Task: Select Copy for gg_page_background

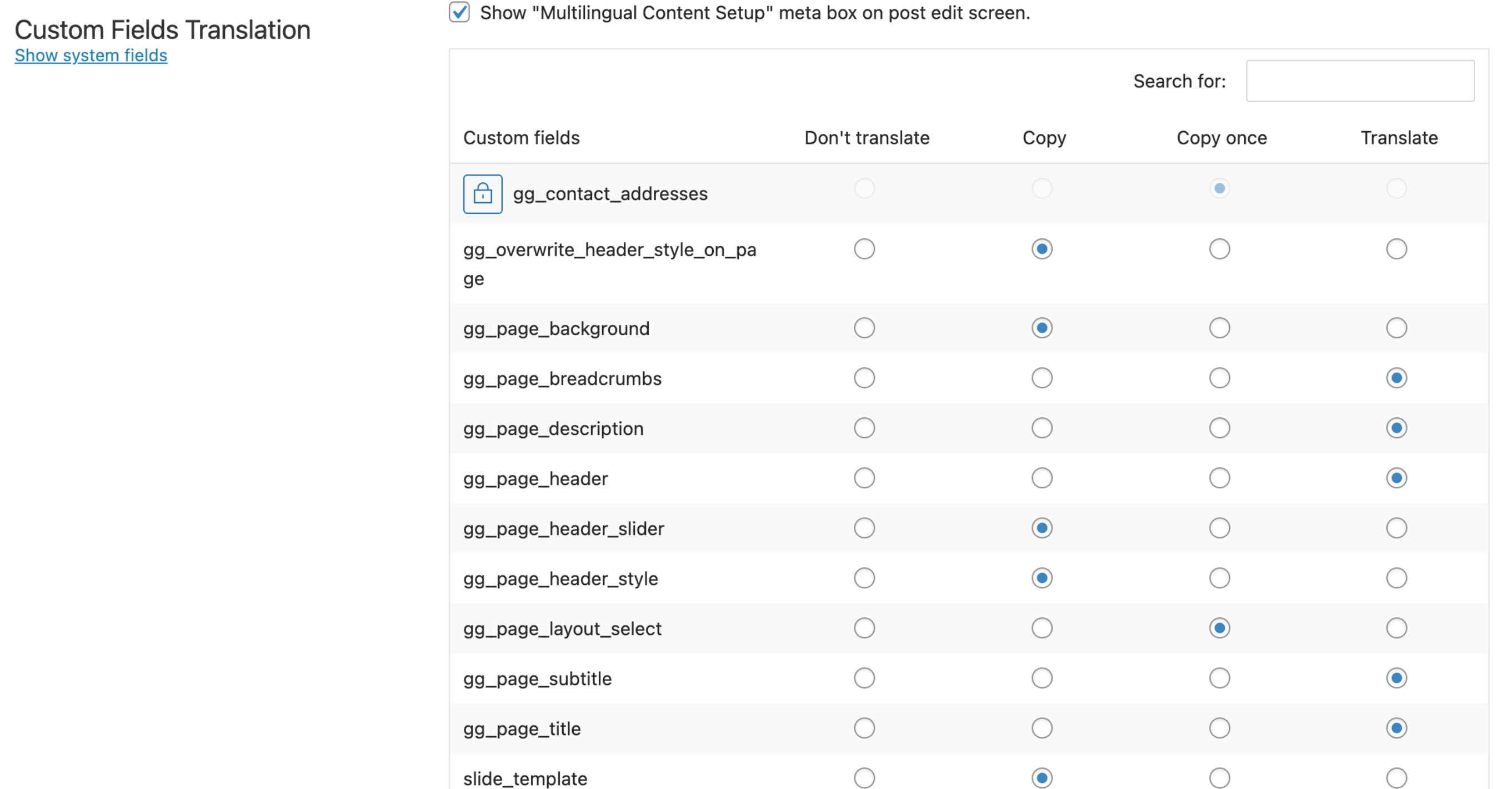Action: [x=1042, y=328]
